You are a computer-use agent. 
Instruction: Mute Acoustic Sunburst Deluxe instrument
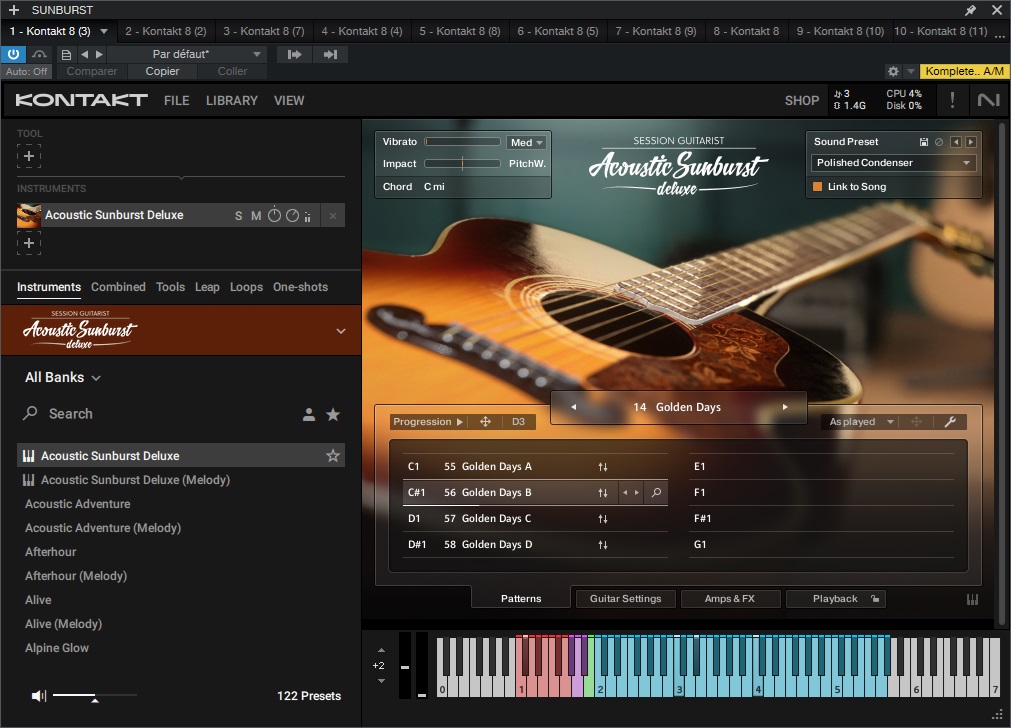point(256,216)
